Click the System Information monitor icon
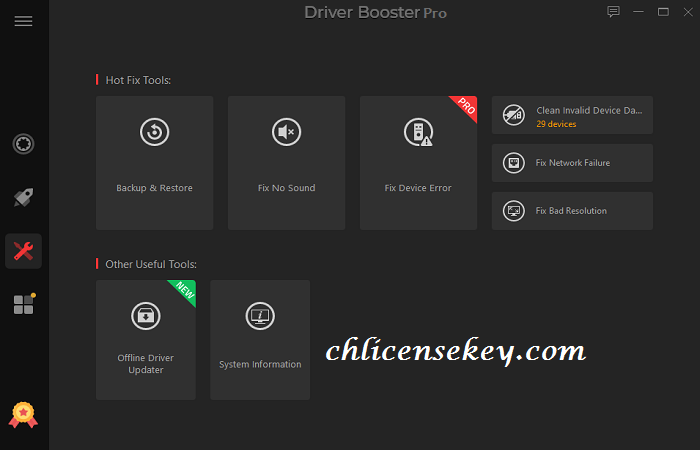Screen dimensions: 700x450 (x=260, y=316)
